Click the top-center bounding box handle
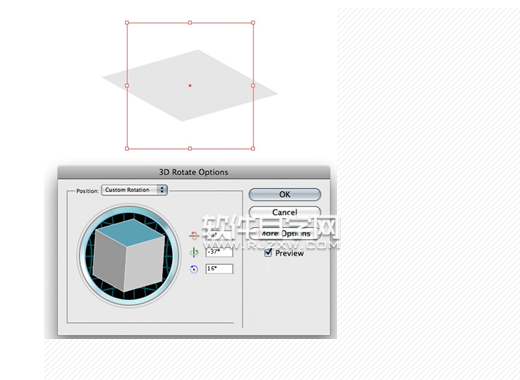Image resolution: width=520 pixels, height=380 pixels. pyautogui.click(x=190, y=23)
